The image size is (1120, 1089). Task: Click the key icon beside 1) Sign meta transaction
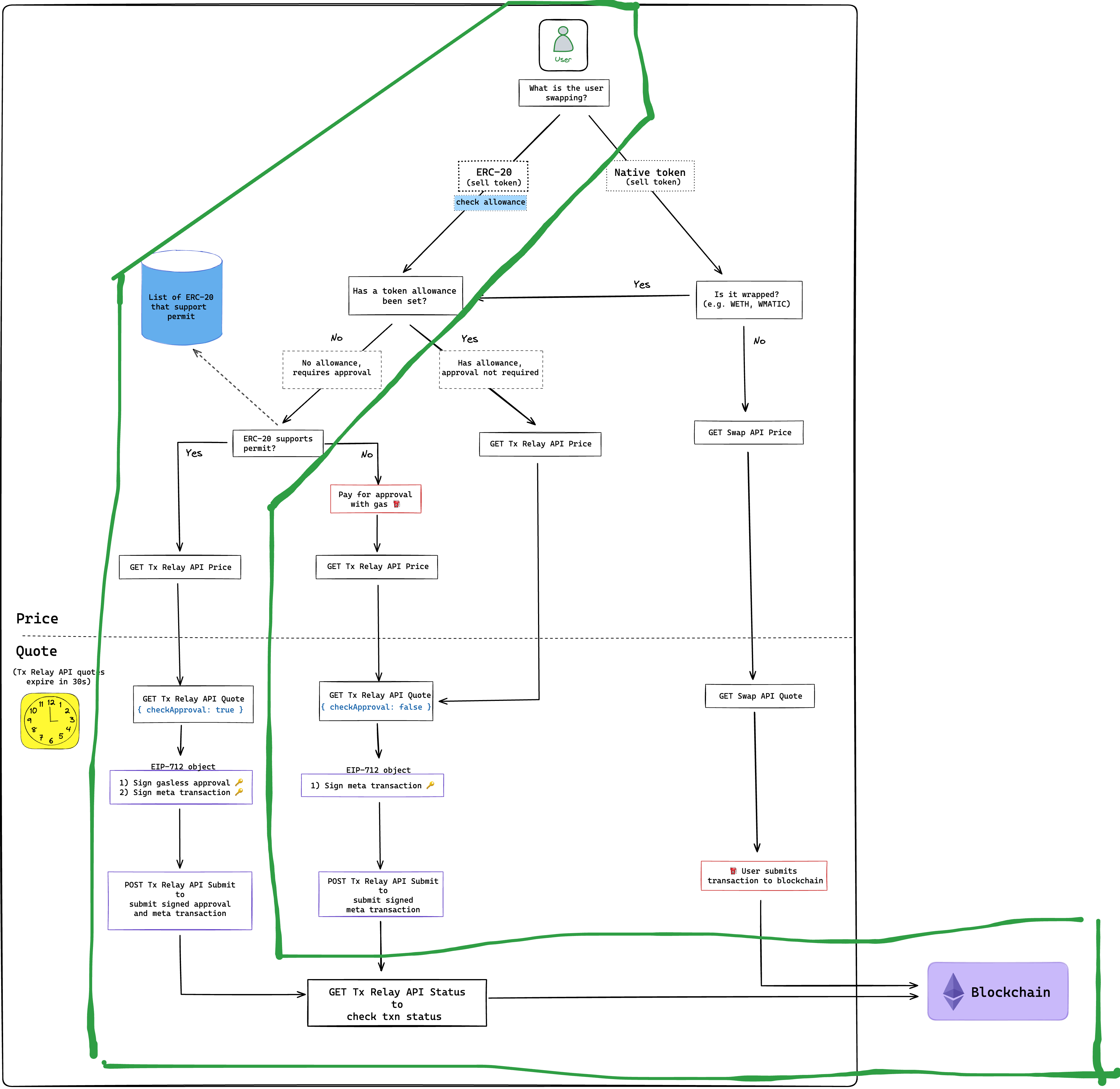point(430,785)
